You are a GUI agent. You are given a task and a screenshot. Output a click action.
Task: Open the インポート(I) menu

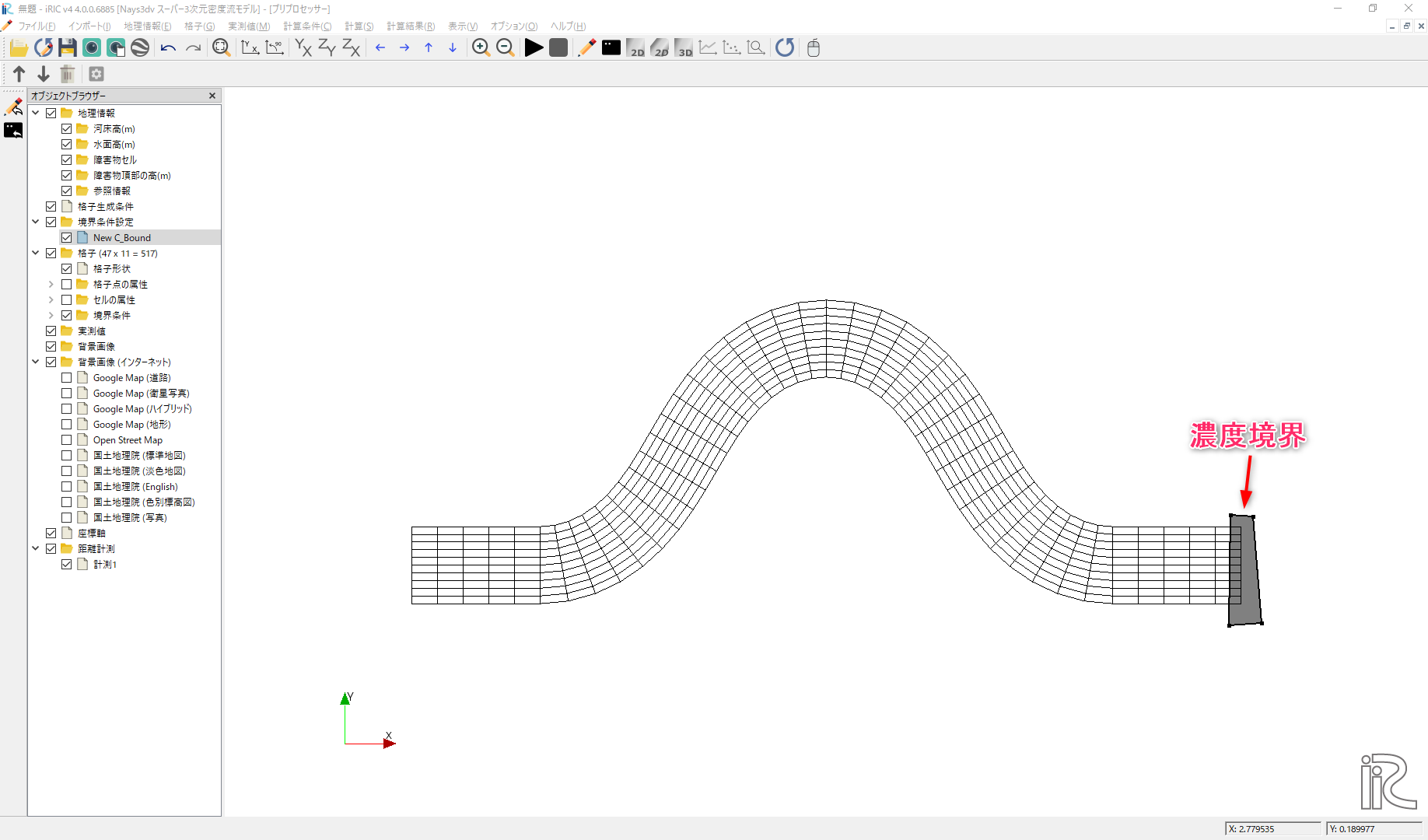click(x=89, y=26)
